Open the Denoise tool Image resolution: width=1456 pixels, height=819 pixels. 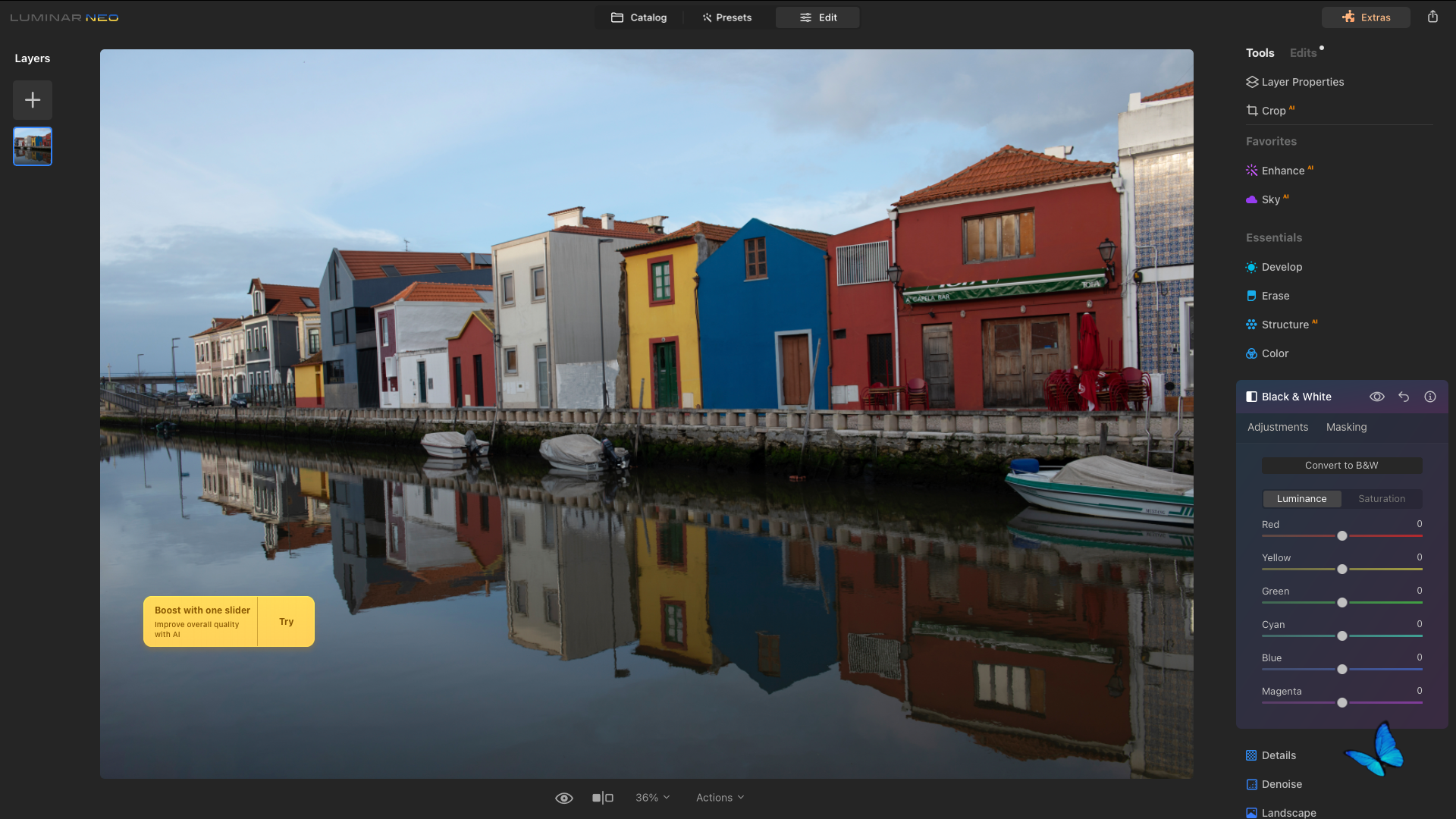1274,784
